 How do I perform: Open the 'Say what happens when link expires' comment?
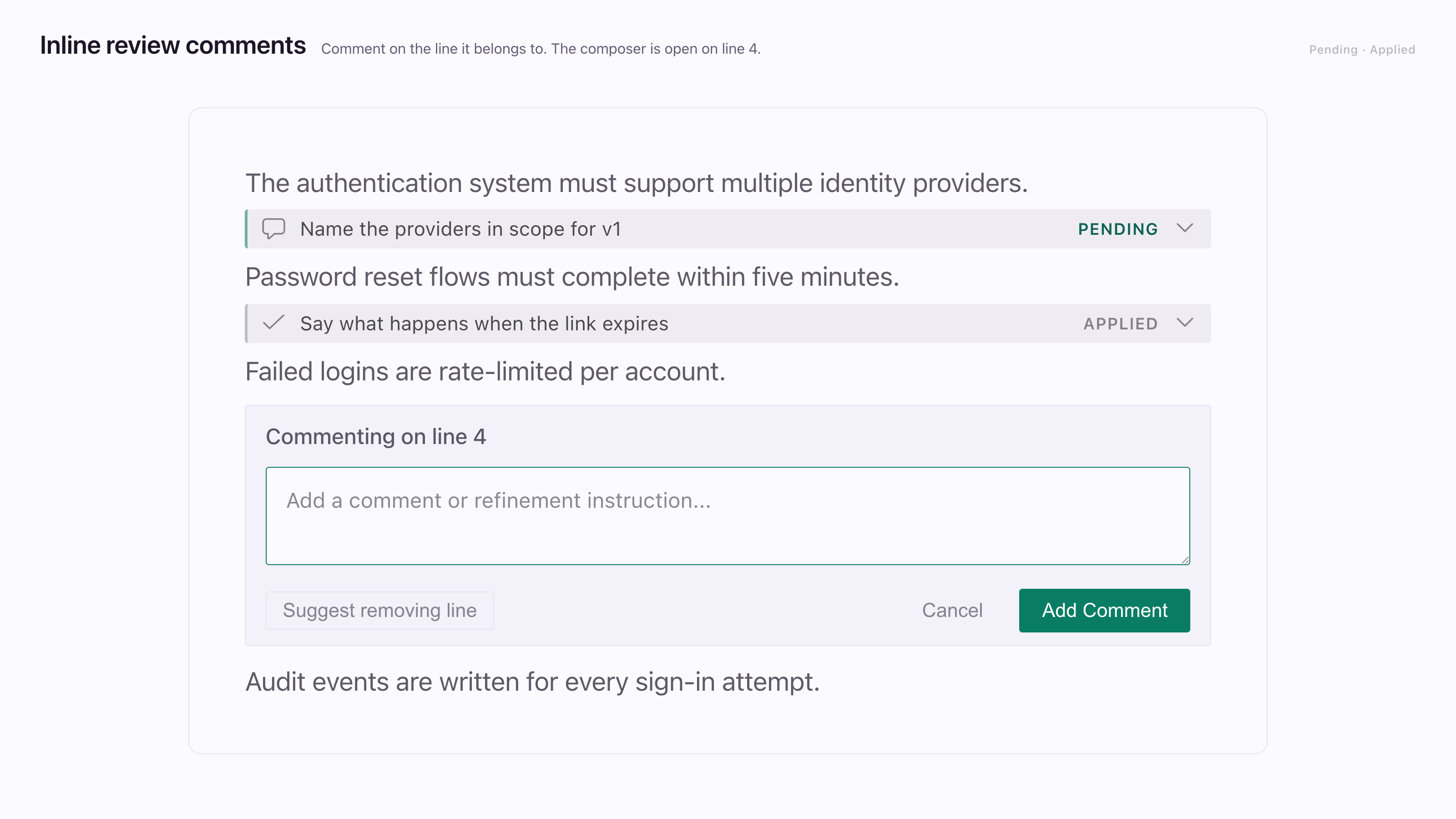[728, 324]
